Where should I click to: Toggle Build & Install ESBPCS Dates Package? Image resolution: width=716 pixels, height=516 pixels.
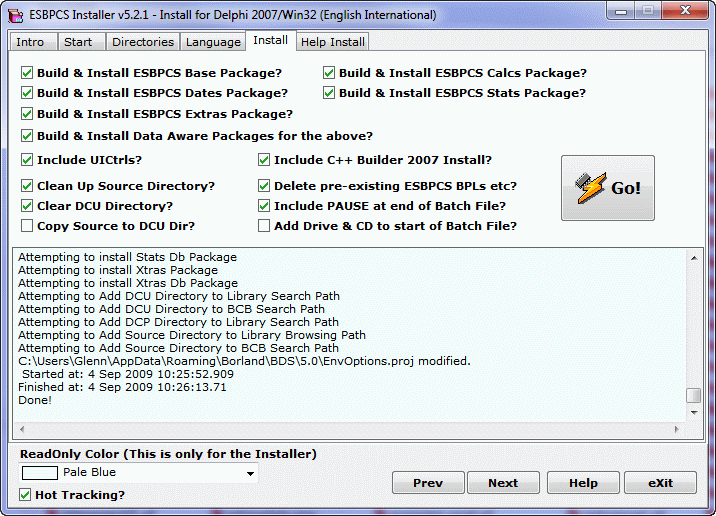[x=27, y=93]
